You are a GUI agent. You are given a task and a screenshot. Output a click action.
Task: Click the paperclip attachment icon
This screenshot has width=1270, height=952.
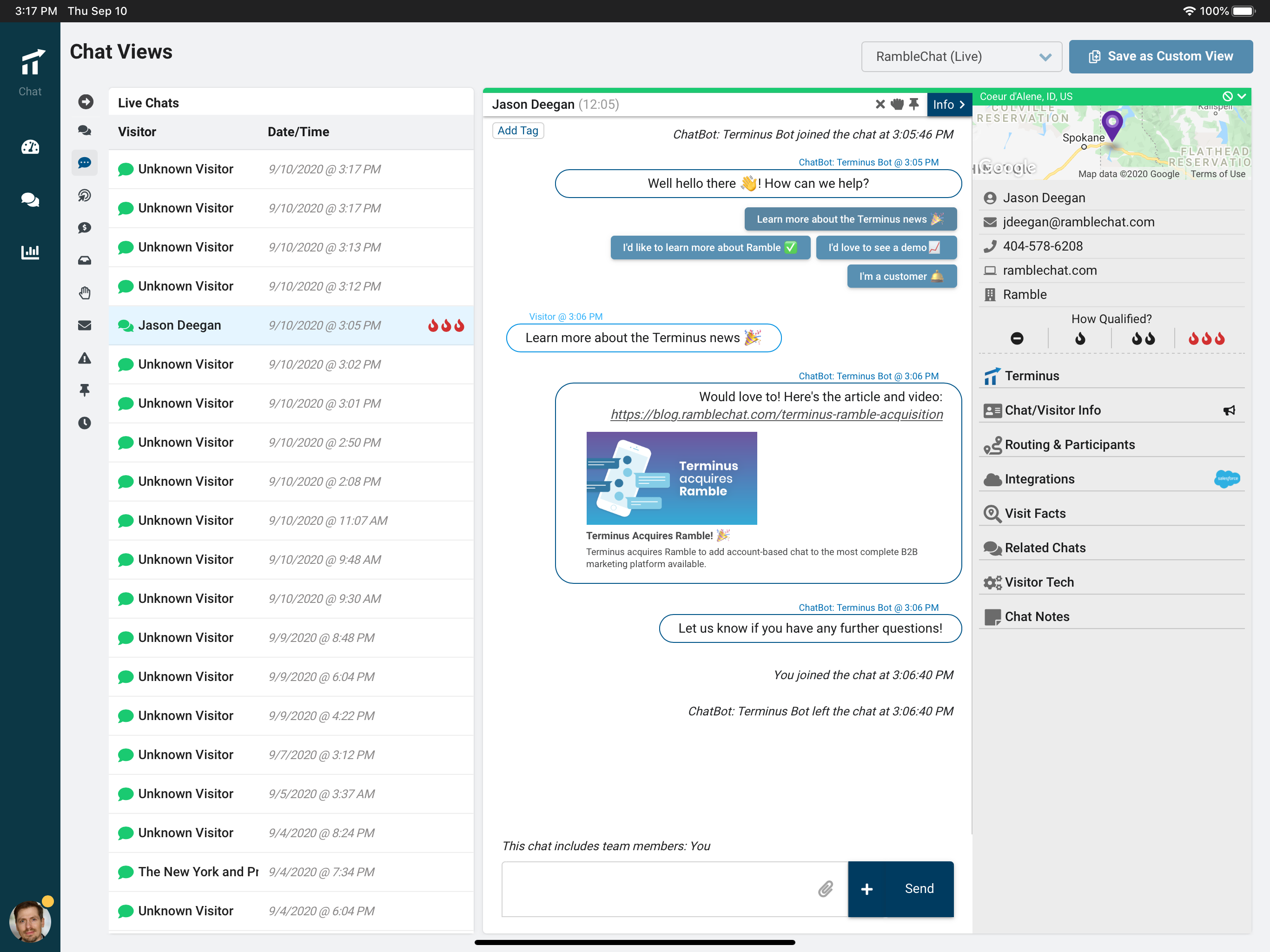click(825, 889)
